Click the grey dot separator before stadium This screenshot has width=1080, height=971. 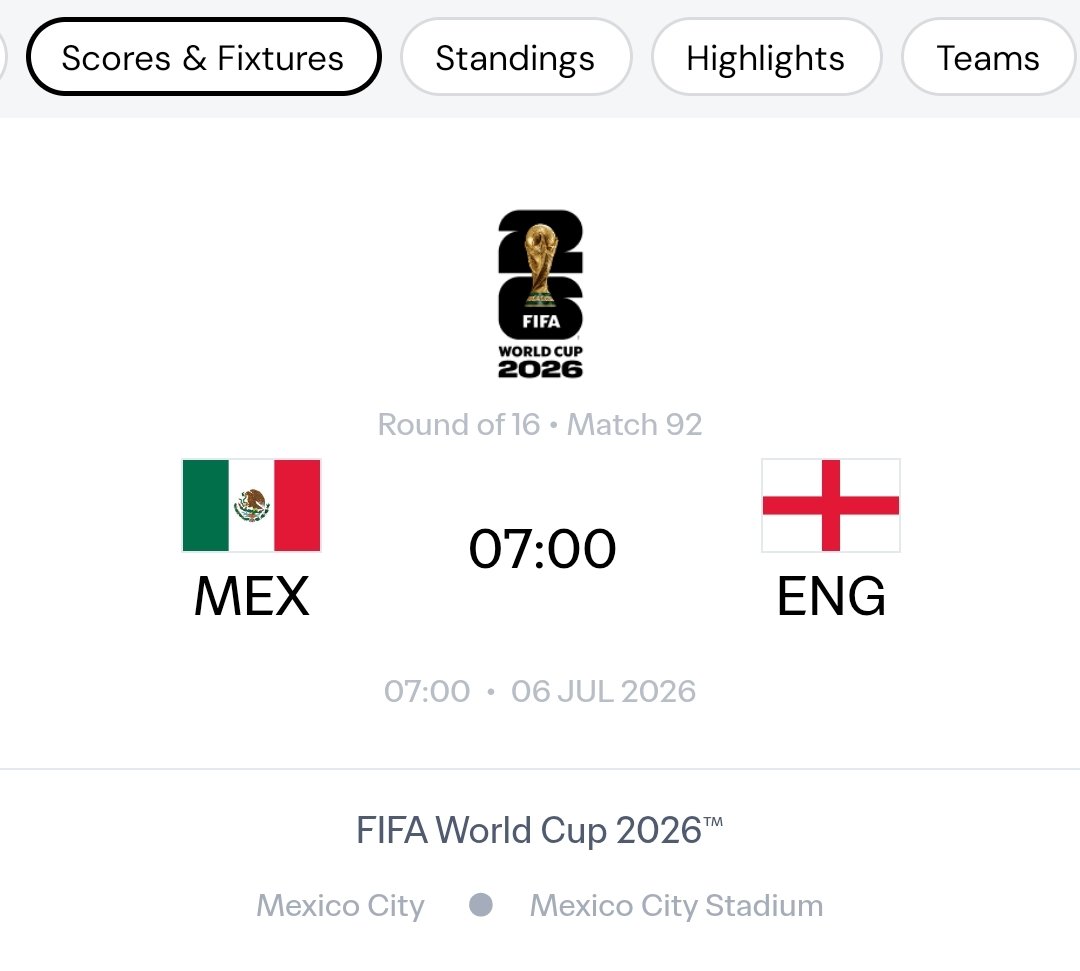tap(481, 905)
